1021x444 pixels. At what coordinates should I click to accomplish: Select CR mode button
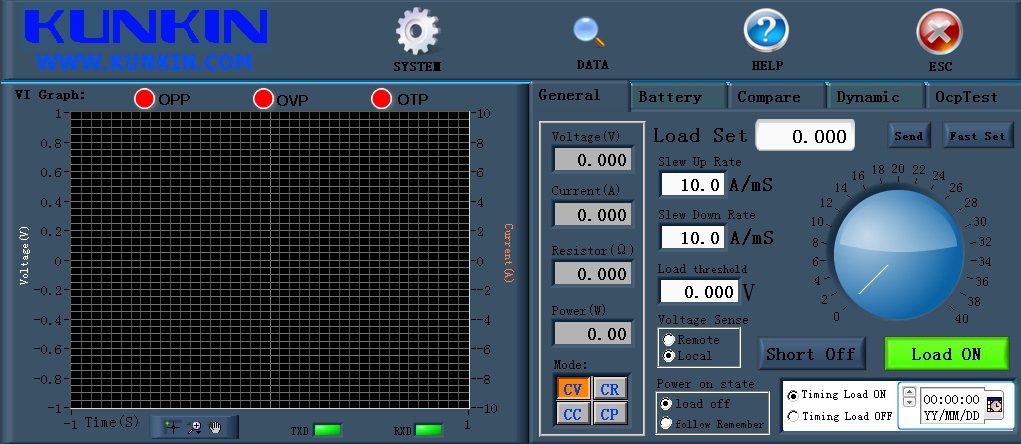coord(609,389)
